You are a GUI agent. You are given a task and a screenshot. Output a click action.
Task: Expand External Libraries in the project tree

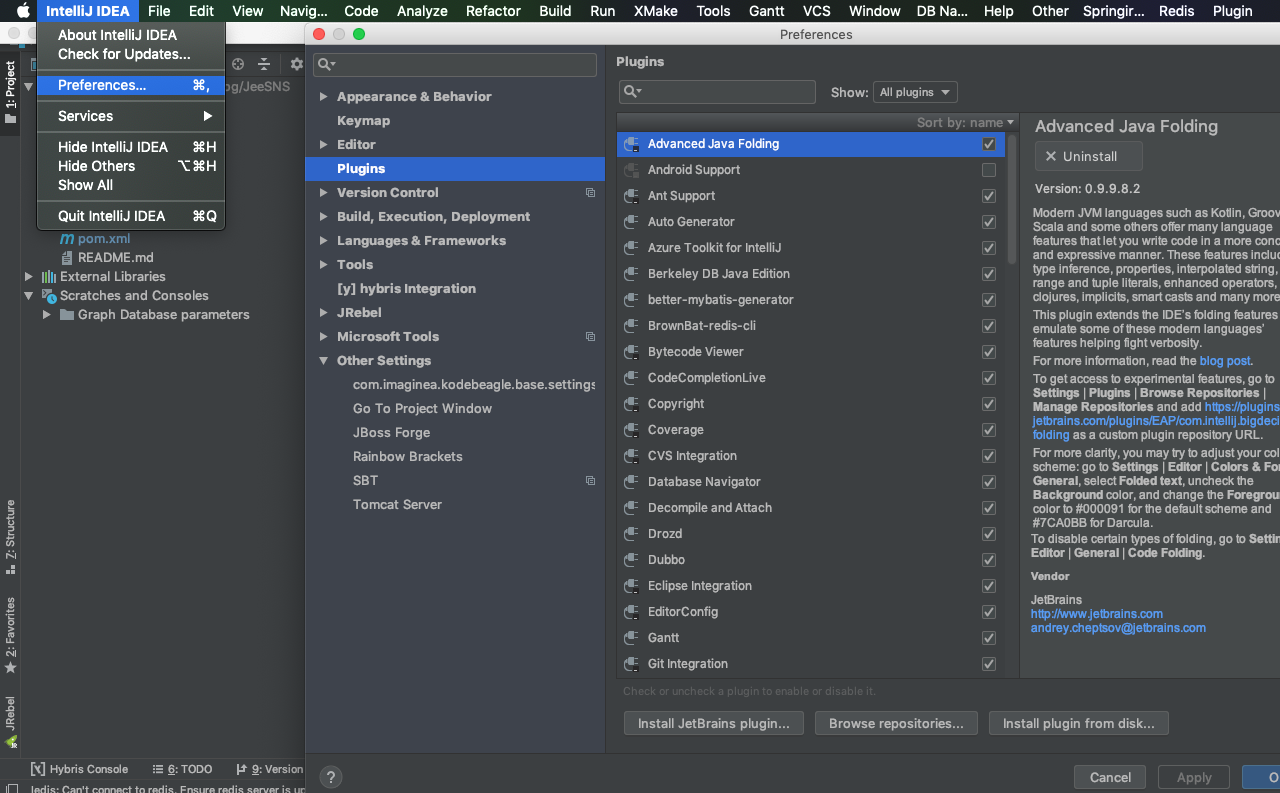(29, 277)
